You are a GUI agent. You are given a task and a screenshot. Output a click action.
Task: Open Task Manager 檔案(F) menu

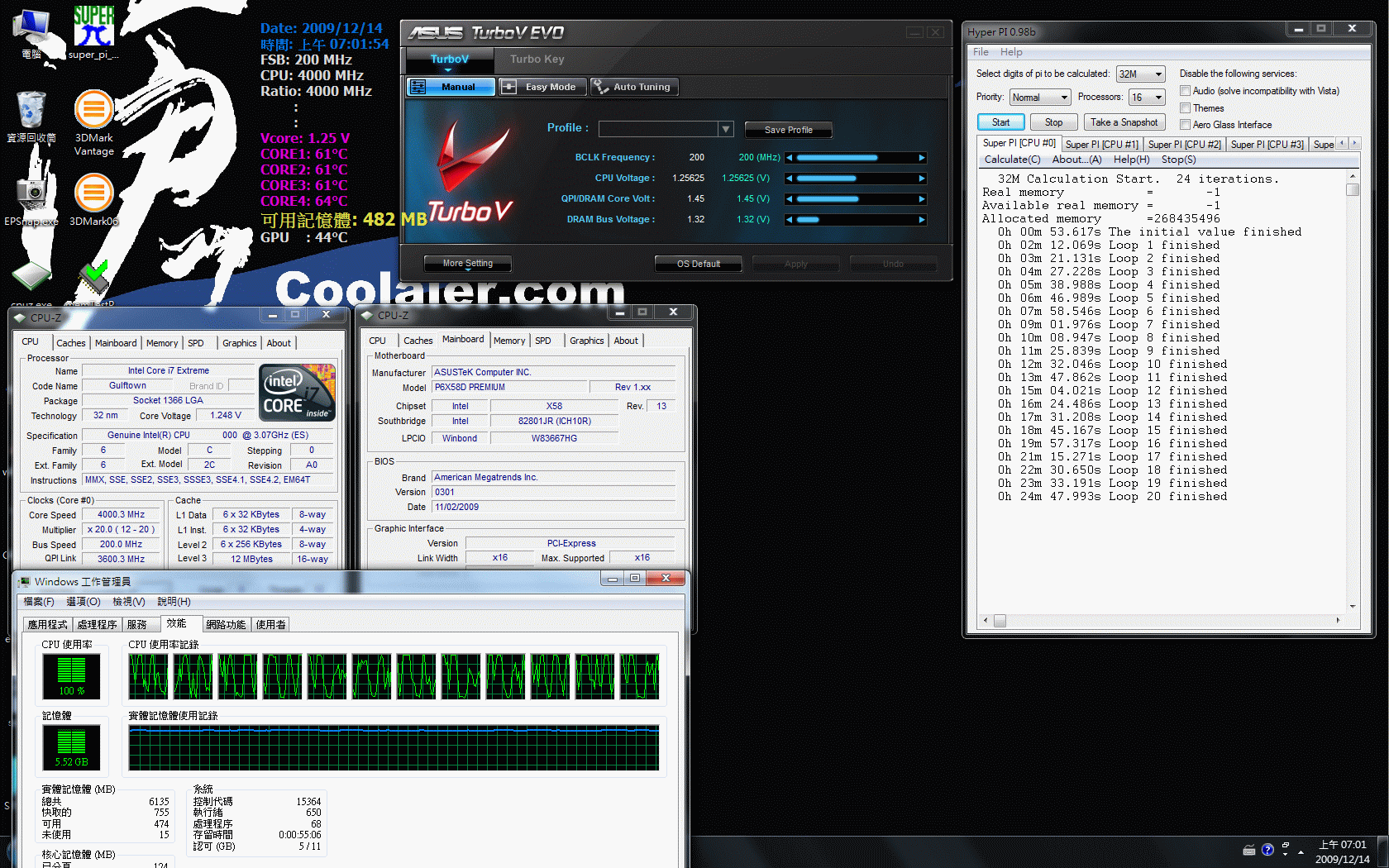pyautogui.click(x=39, y=602)
